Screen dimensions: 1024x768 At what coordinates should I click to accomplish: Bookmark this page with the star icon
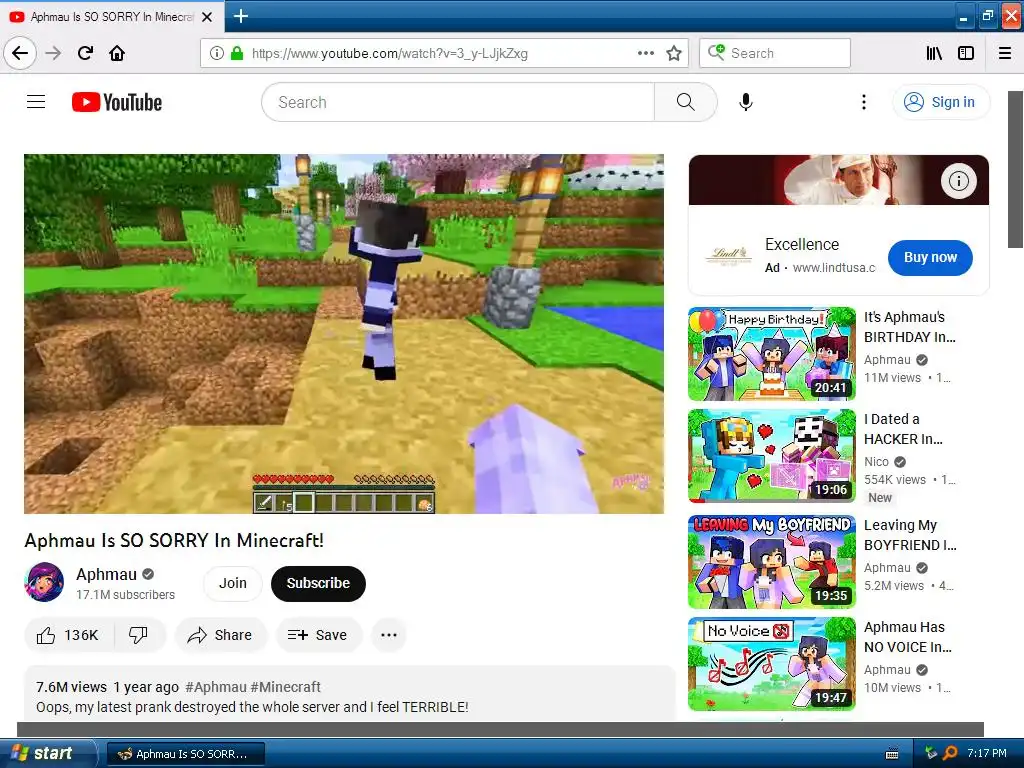pos(674,53)
